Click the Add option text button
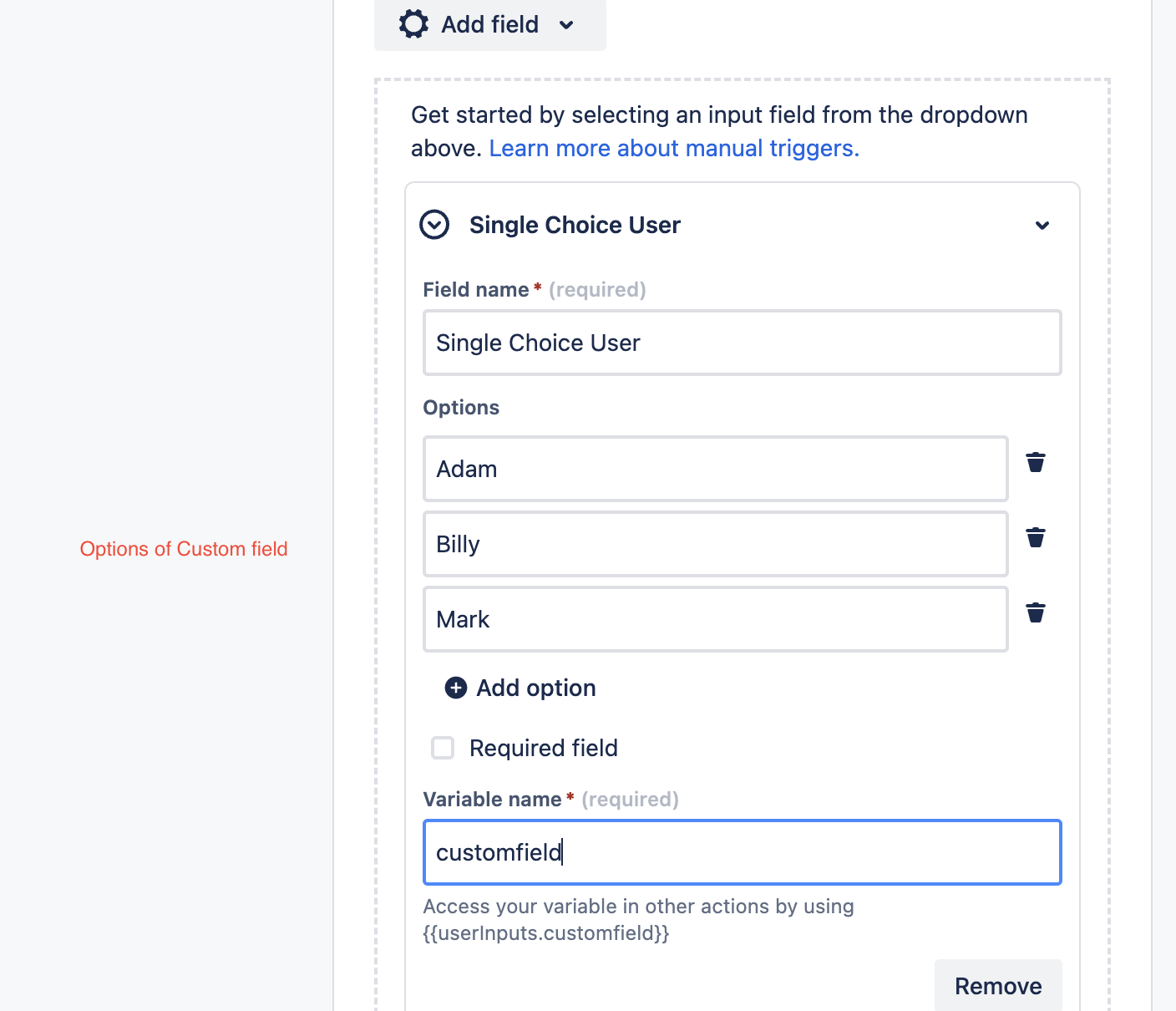Viewport: 1176px width, 1011px height. [x=535, y=688]
